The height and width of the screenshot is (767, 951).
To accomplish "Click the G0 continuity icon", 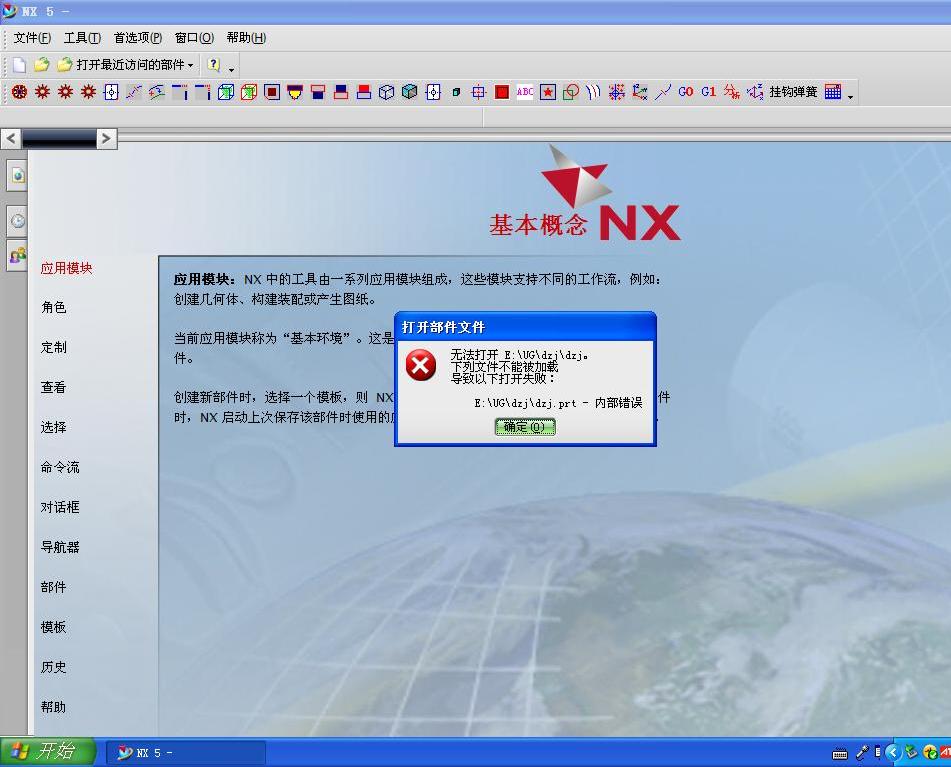I will pos(685,92).
